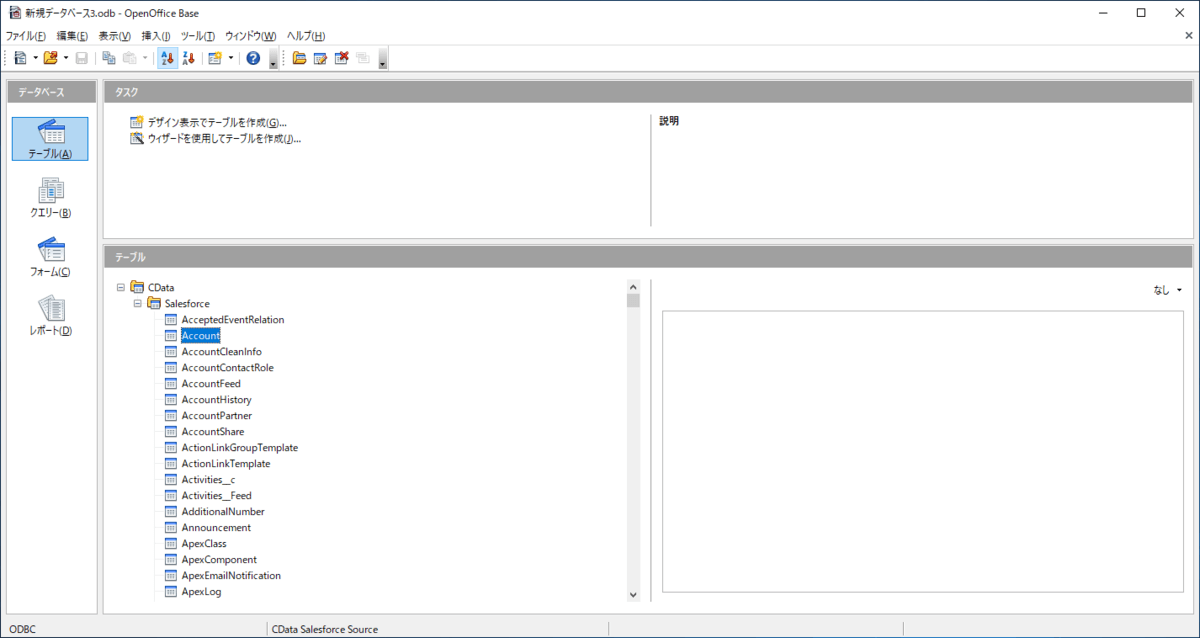Click the Sort Descending (Z-A) icon
The image size is (1200, 638).
pyautogui.click(x=188, y=58)
